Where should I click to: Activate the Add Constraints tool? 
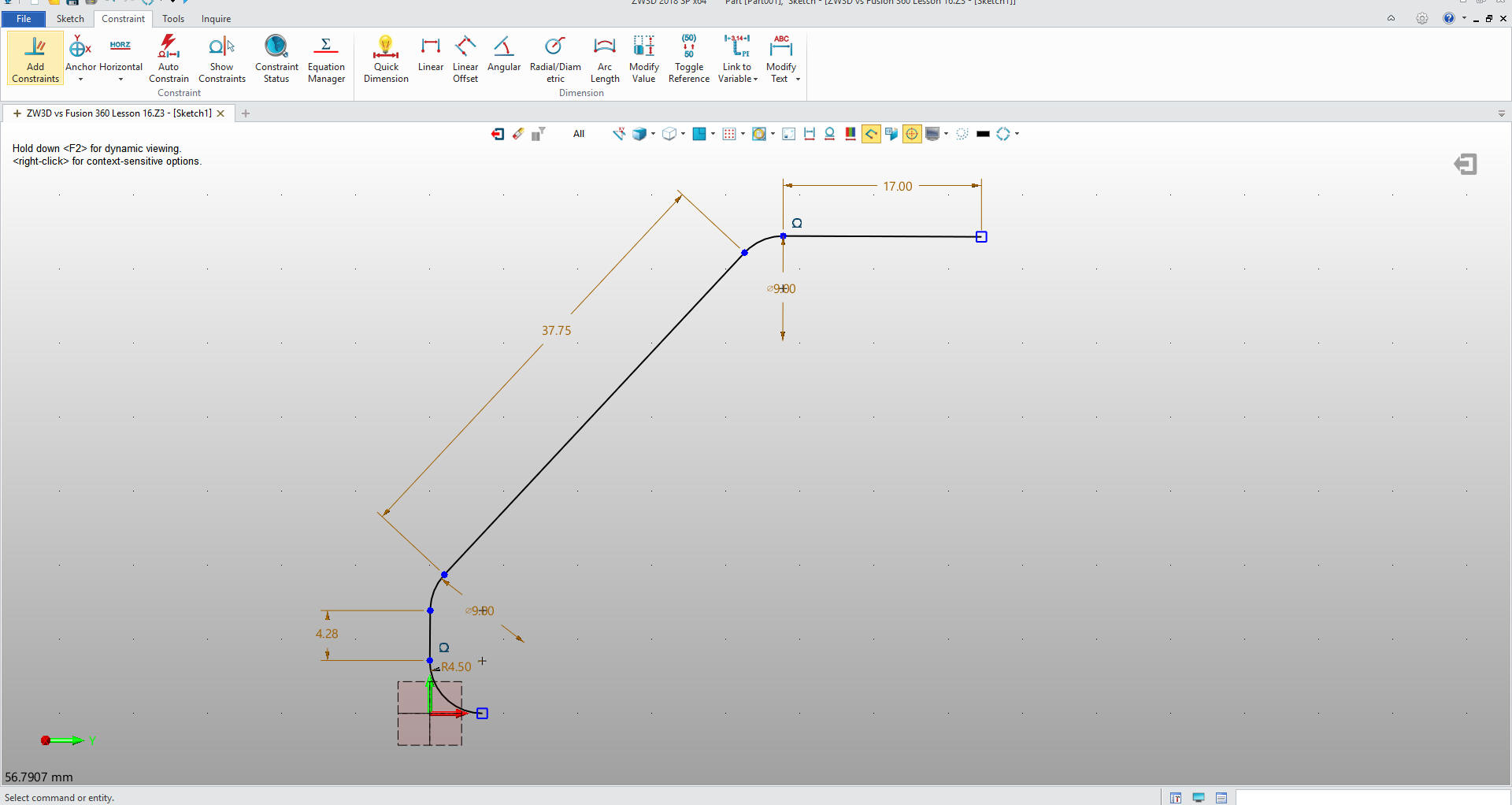point(35,58)
